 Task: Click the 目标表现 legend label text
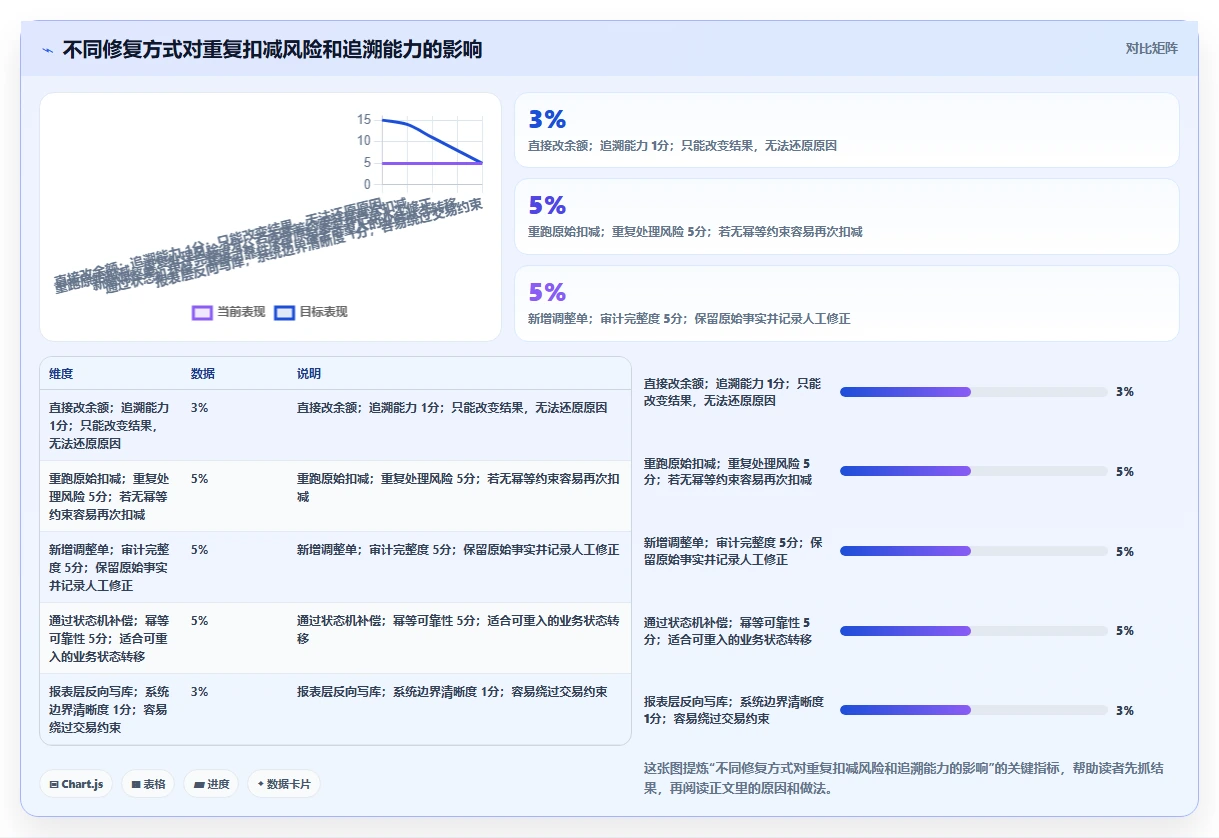323,312
